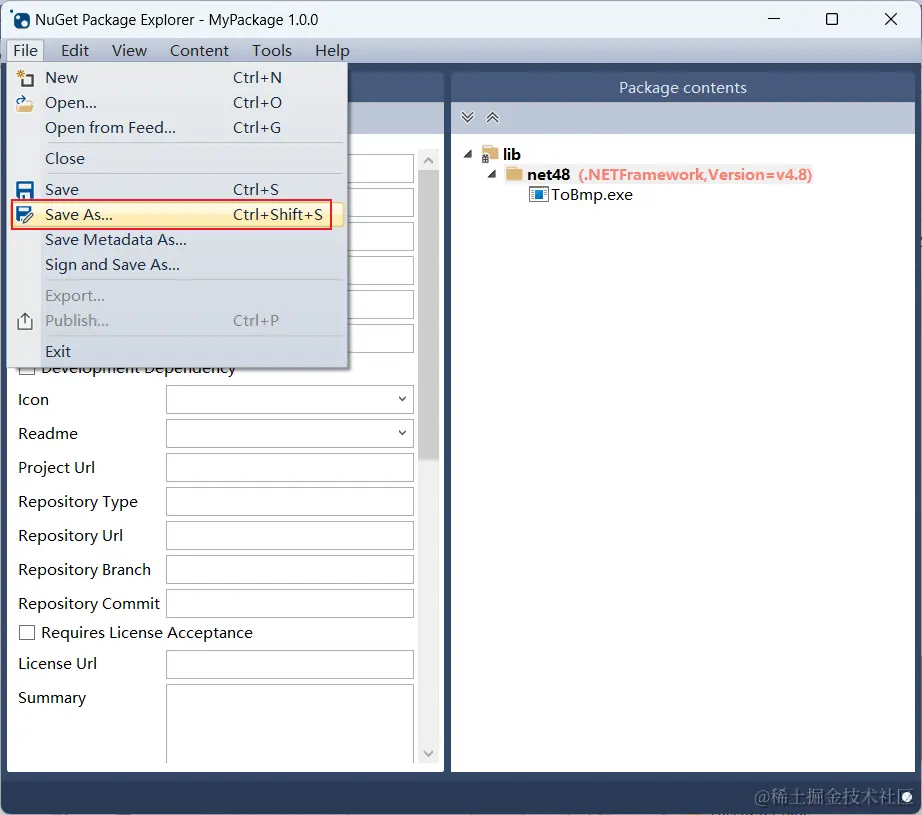Click the metadata panel scrollbar thumb
The height and width of the screenshot is (815, 922).
coord(429,315)
